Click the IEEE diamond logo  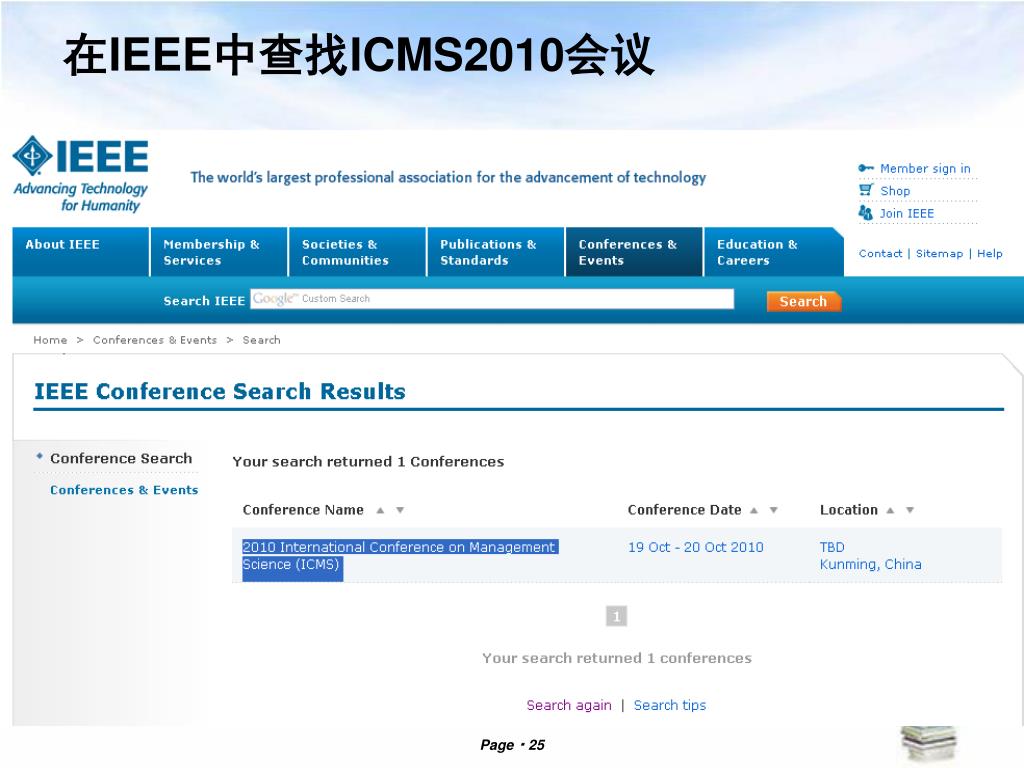[33, 155]
